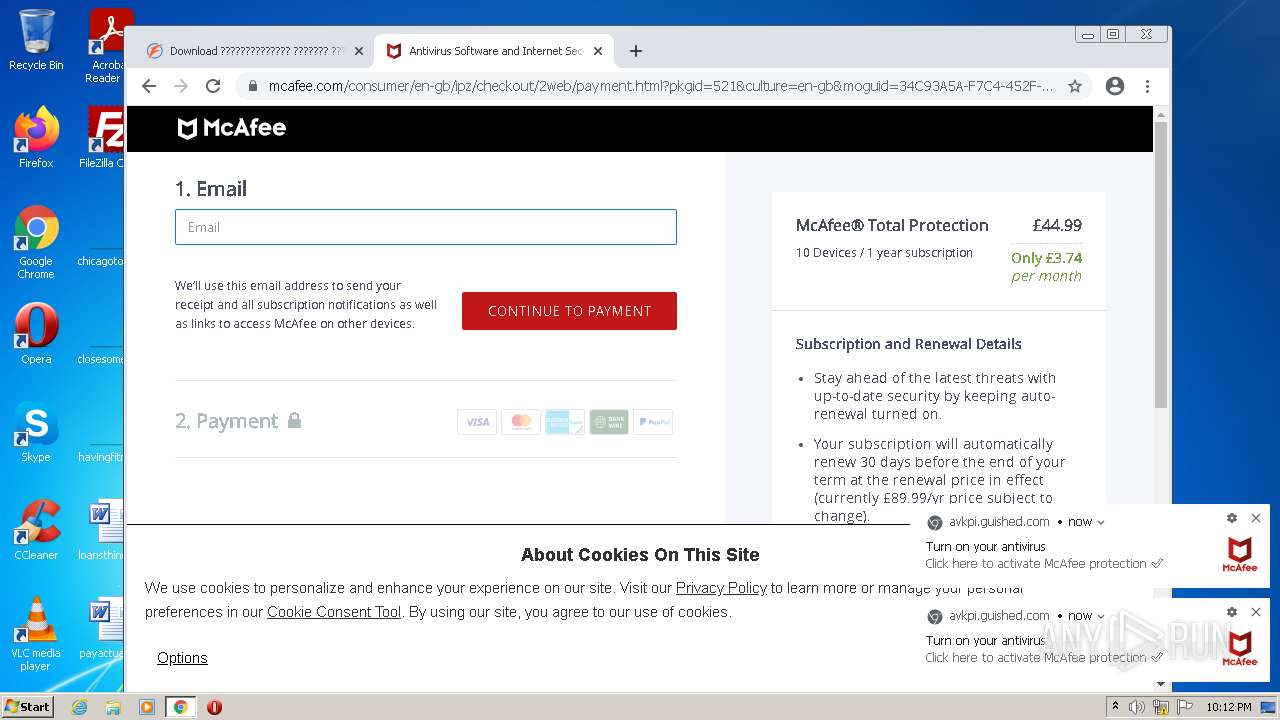Close the first avkpi.guished.com notification
Image resolution: width=1280 pixels, height=720 pixels.
(1256, 518)
